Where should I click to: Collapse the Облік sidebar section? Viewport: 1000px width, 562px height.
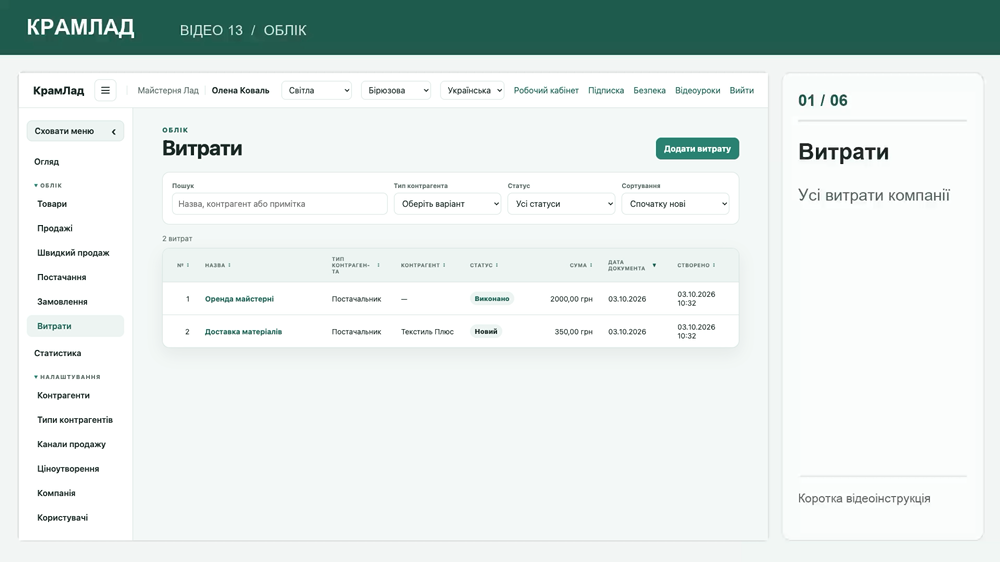point(48,186)
